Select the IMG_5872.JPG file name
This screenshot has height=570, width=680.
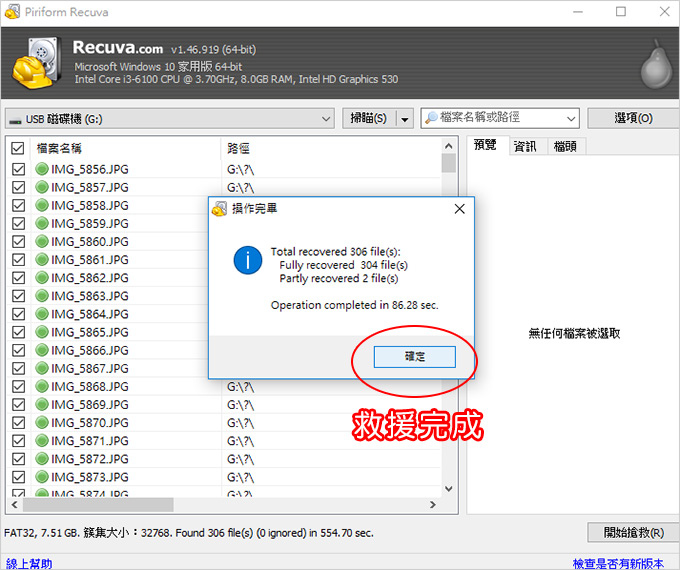[90, 459]
